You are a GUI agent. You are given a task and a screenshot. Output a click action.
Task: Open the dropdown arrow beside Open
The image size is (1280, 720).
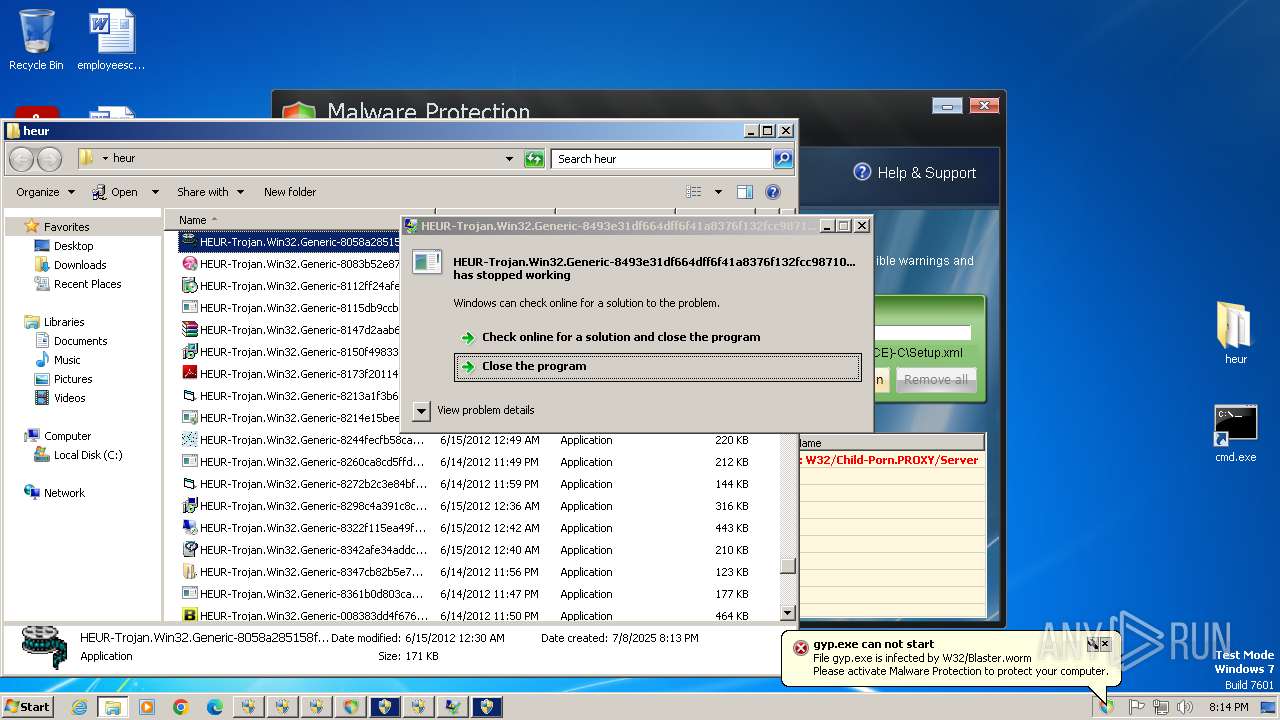pos(155,192)
